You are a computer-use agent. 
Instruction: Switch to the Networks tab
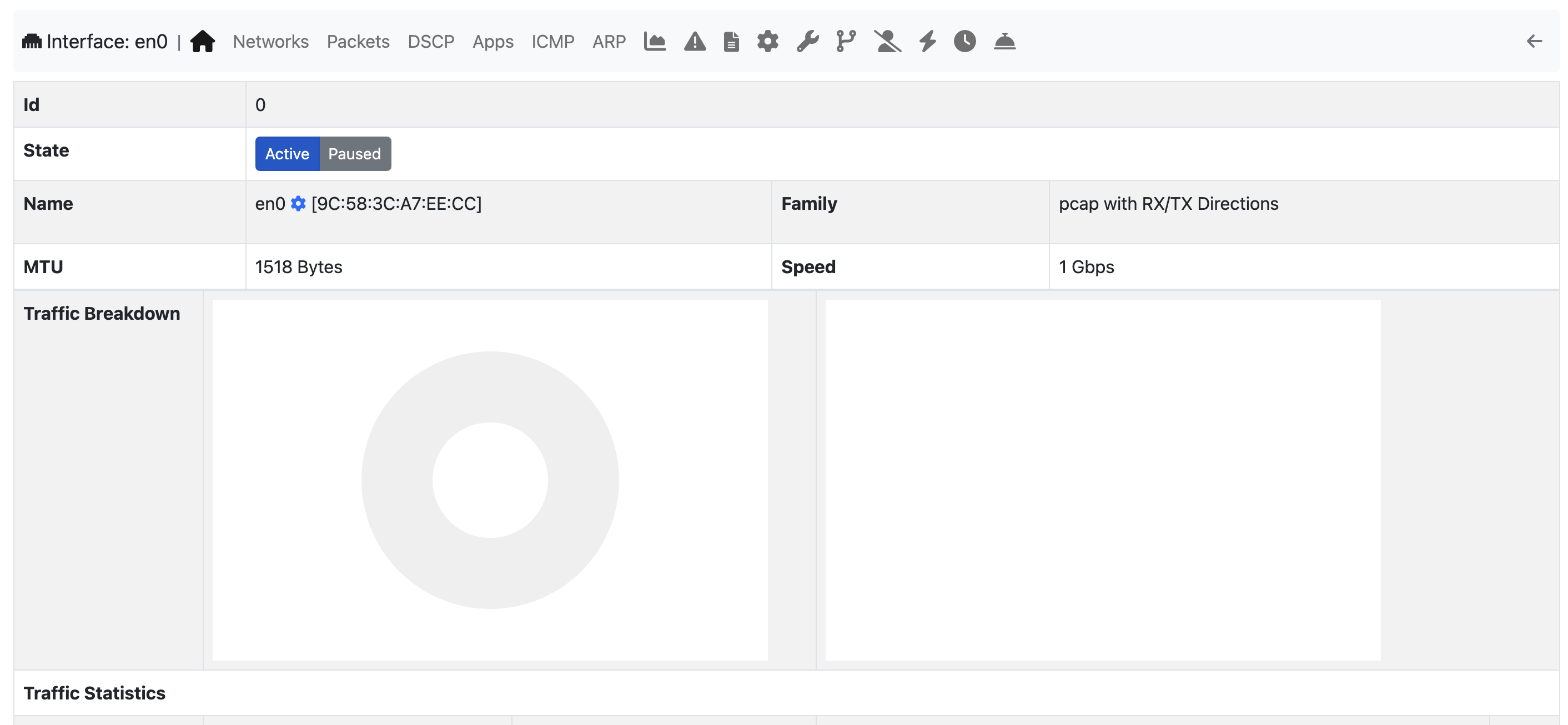click(270, 42)
